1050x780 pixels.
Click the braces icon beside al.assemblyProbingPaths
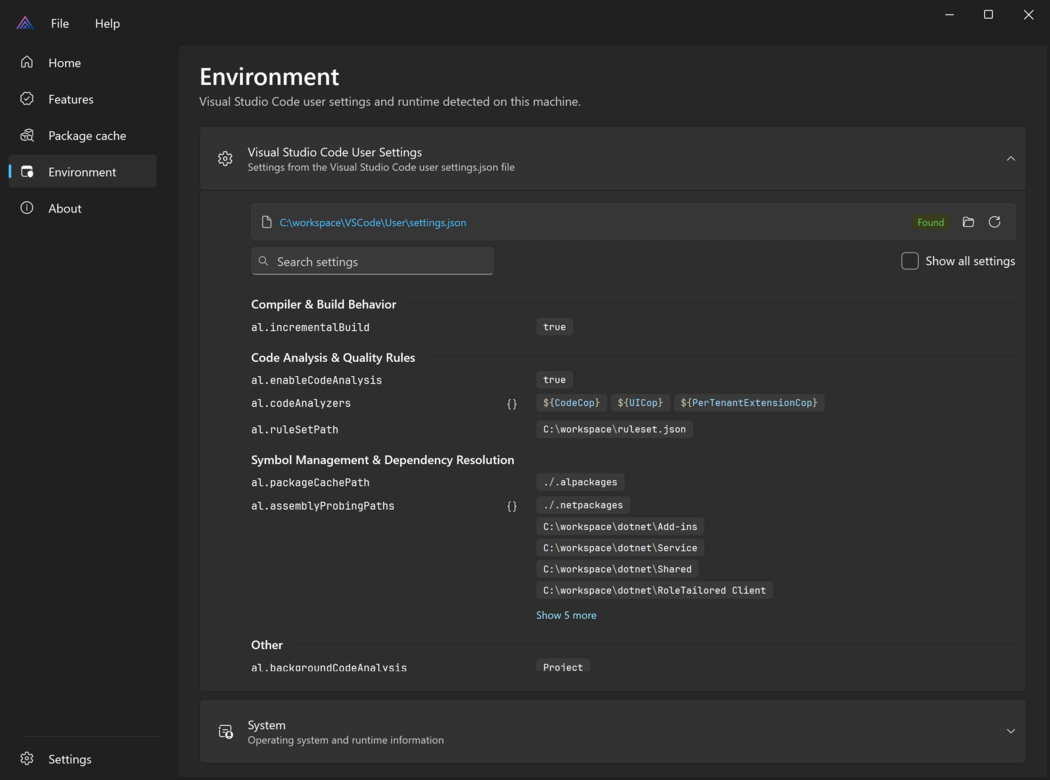click(512, 506)
